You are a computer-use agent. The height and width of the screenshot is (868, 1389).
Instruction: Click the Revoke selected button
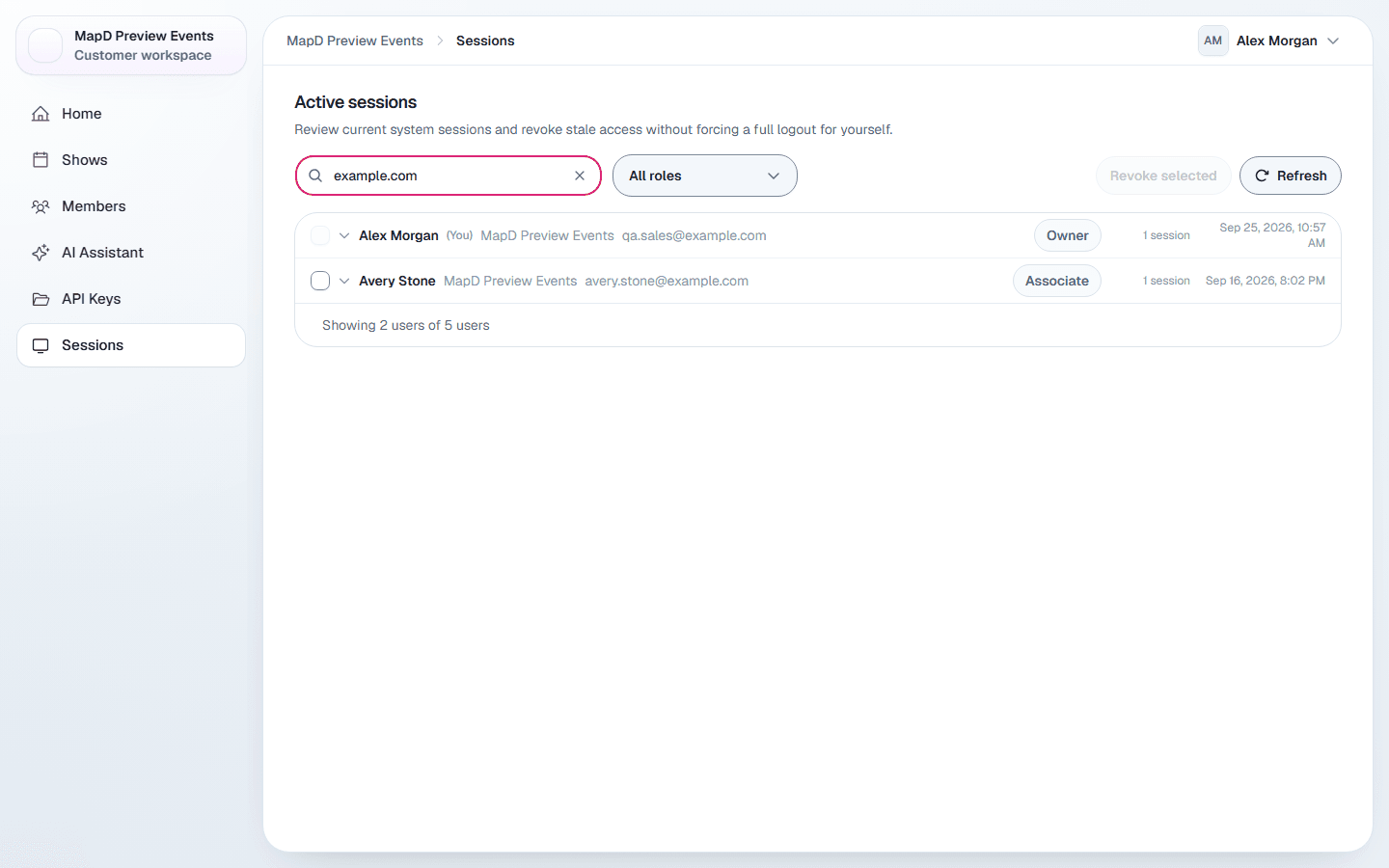coord(1163,176)
